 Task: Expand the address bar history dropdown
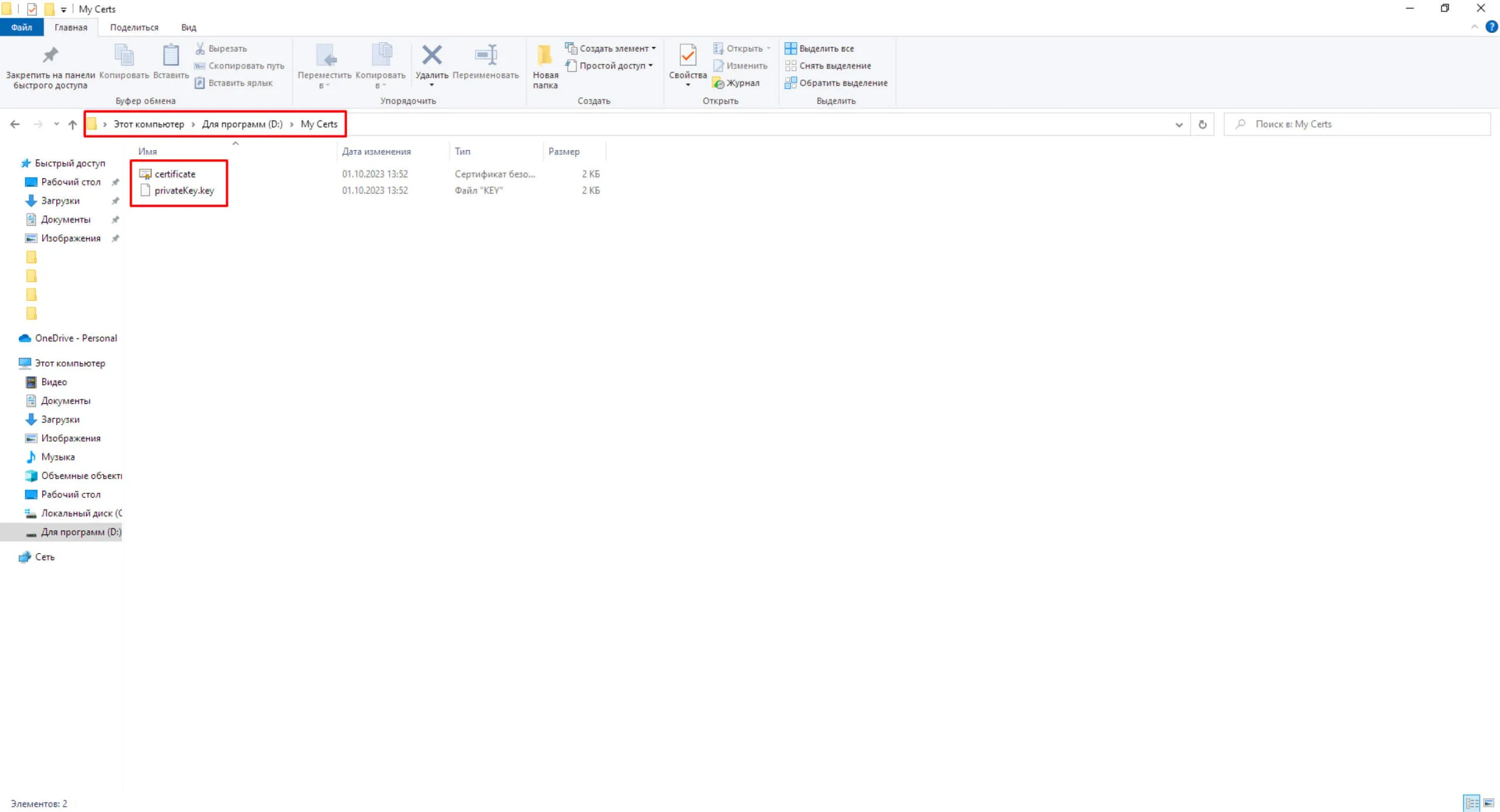pos(1179,124)
